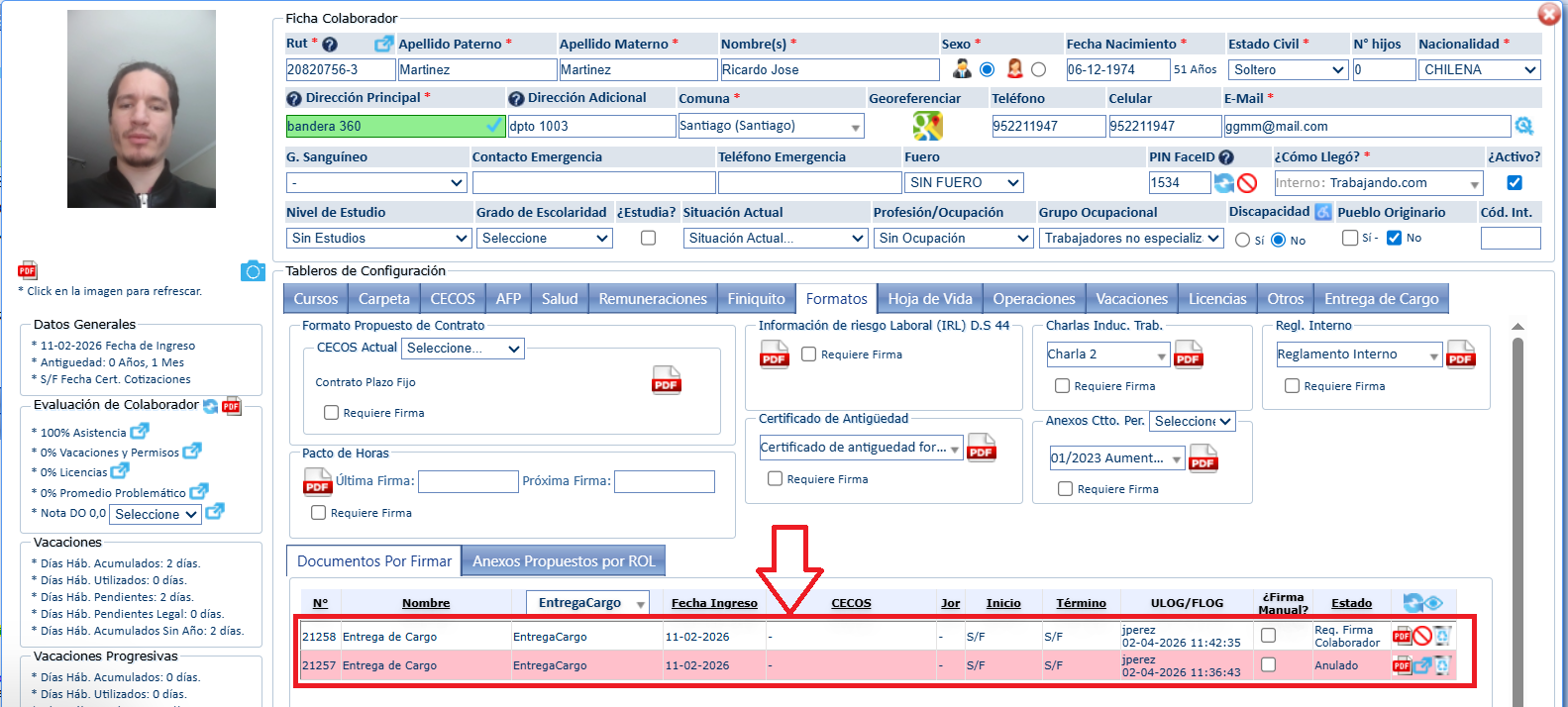
Task: Click the red cancel icon for document 21258
Action: coord(1422,636)
